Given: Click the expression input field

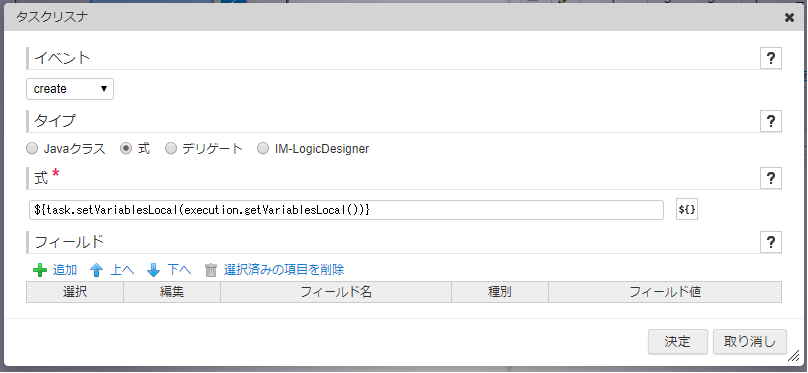Looking at the screenshot, I should pos(346,210).
